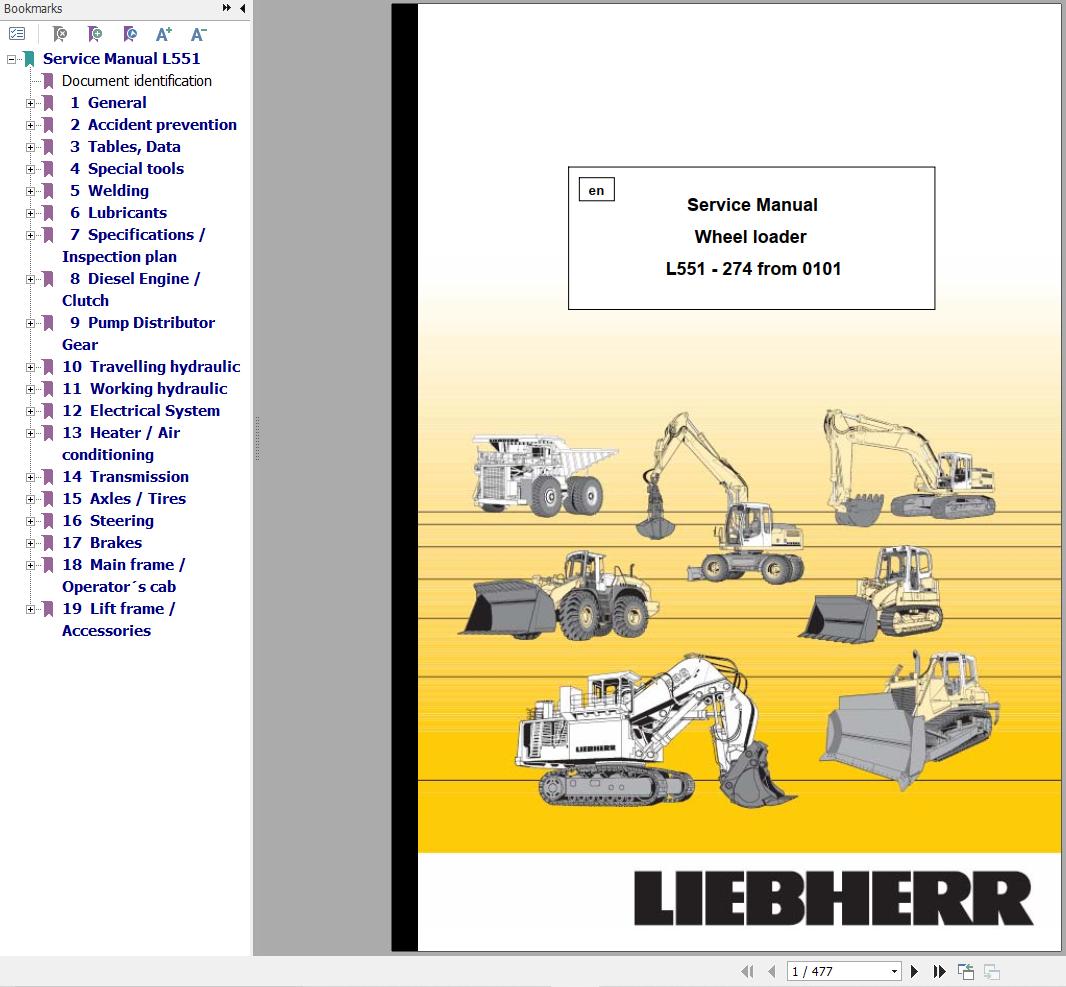
Task: Click the previous view navigation icon
Action: point(965,971)
